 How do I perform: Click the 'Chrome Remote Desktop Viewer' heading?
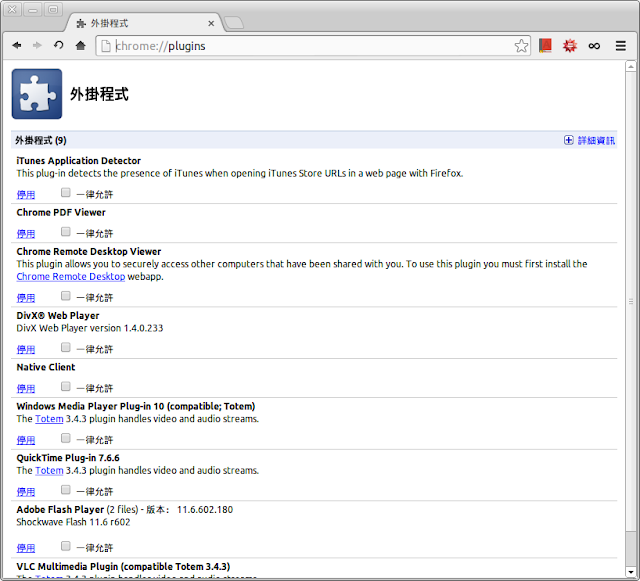89,251
